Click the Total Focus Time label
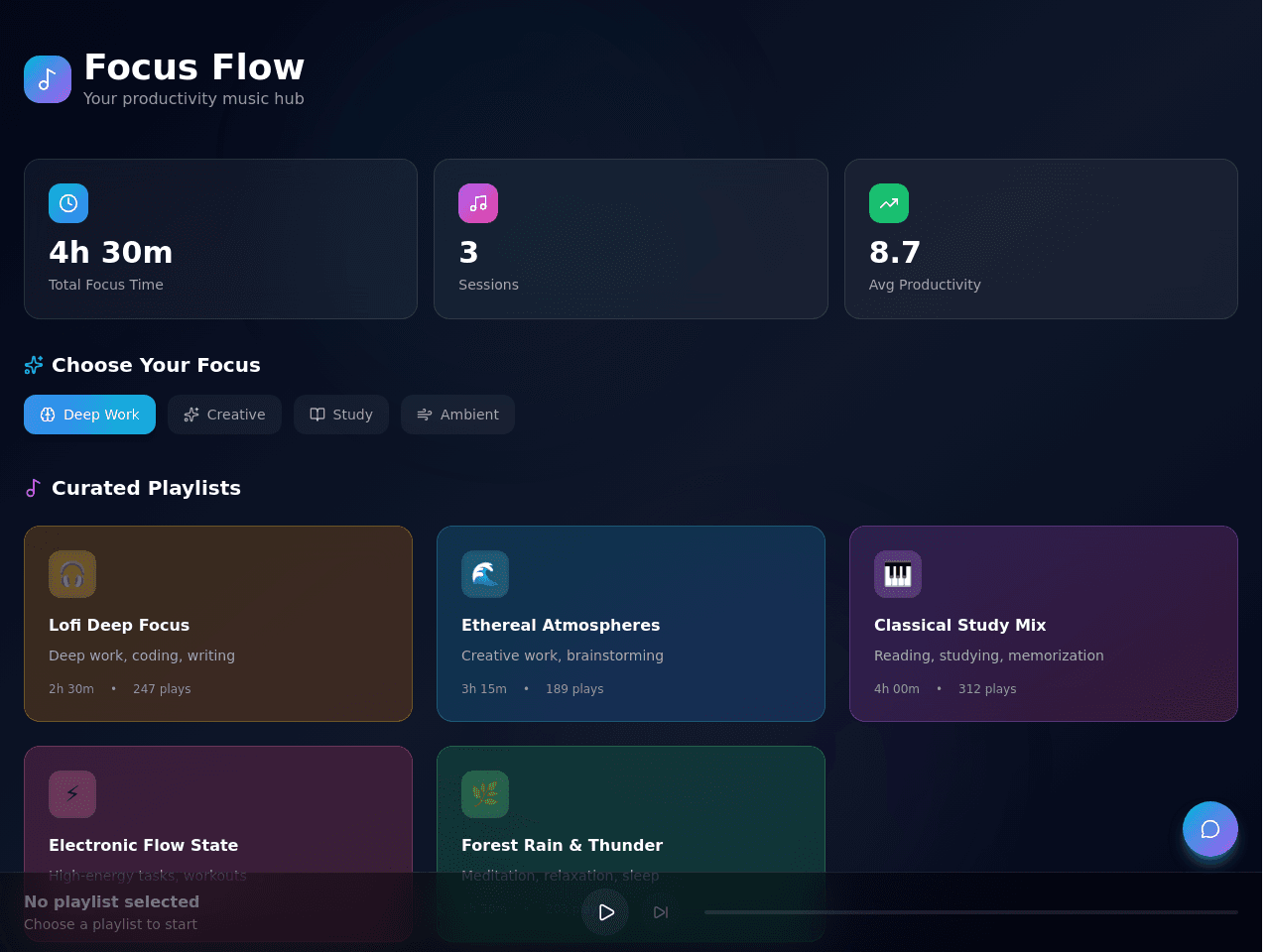 106,285
